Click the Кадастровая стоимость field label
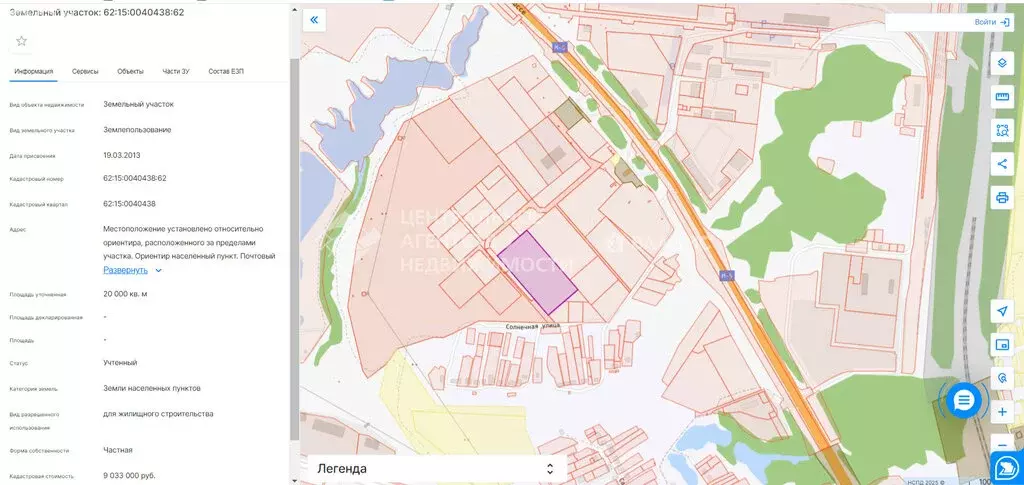1024x485 pixels. [x=42, y=477]
